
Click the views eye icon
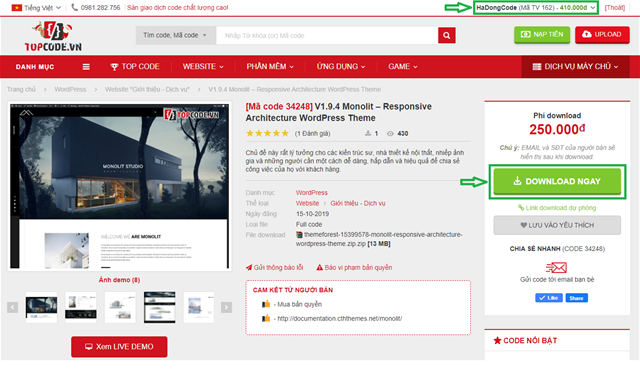click(390, 133)
